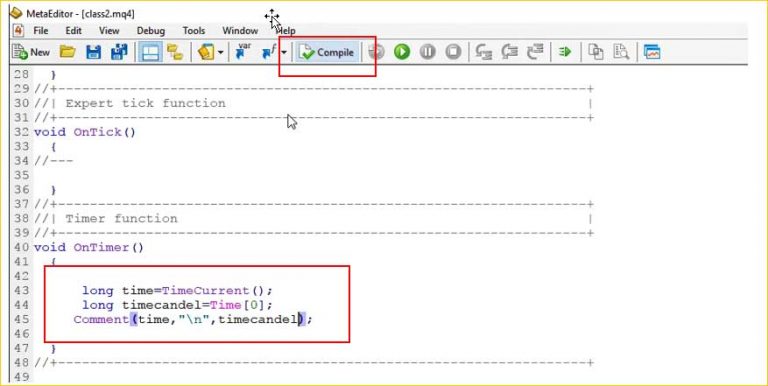This screenshot has width=768, height=386.
Task: Create a new file with New button
Action: pos(31,52)
